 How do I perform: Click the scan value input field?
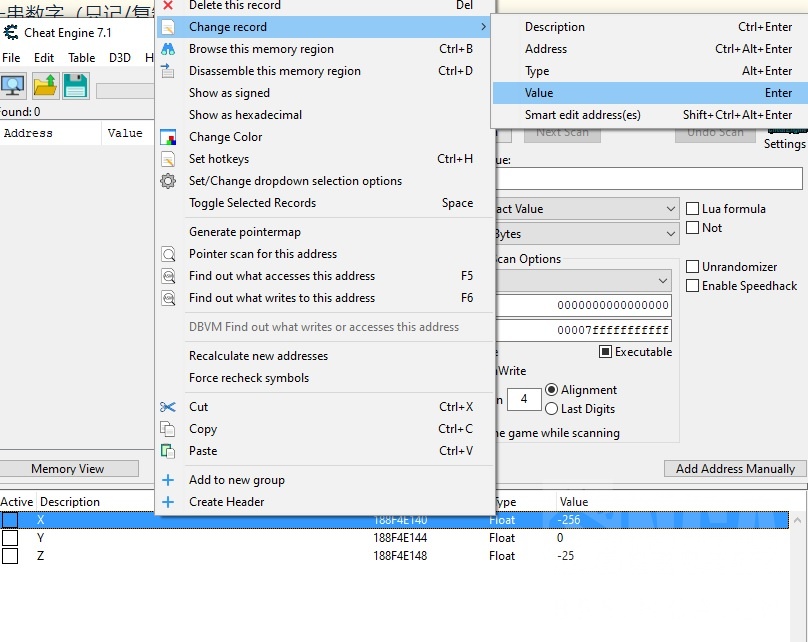pos(649,179)
